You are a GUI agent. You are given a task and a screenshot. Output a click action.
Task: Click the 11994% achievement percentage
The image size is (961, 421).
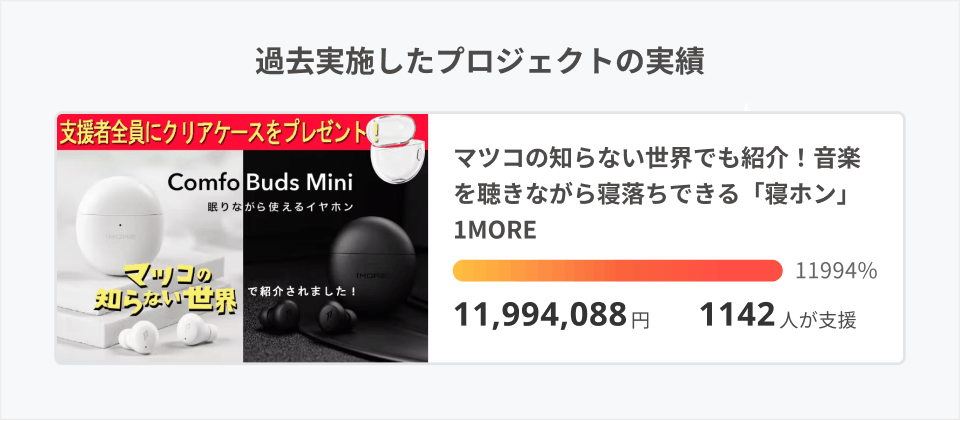pos(836,271)
